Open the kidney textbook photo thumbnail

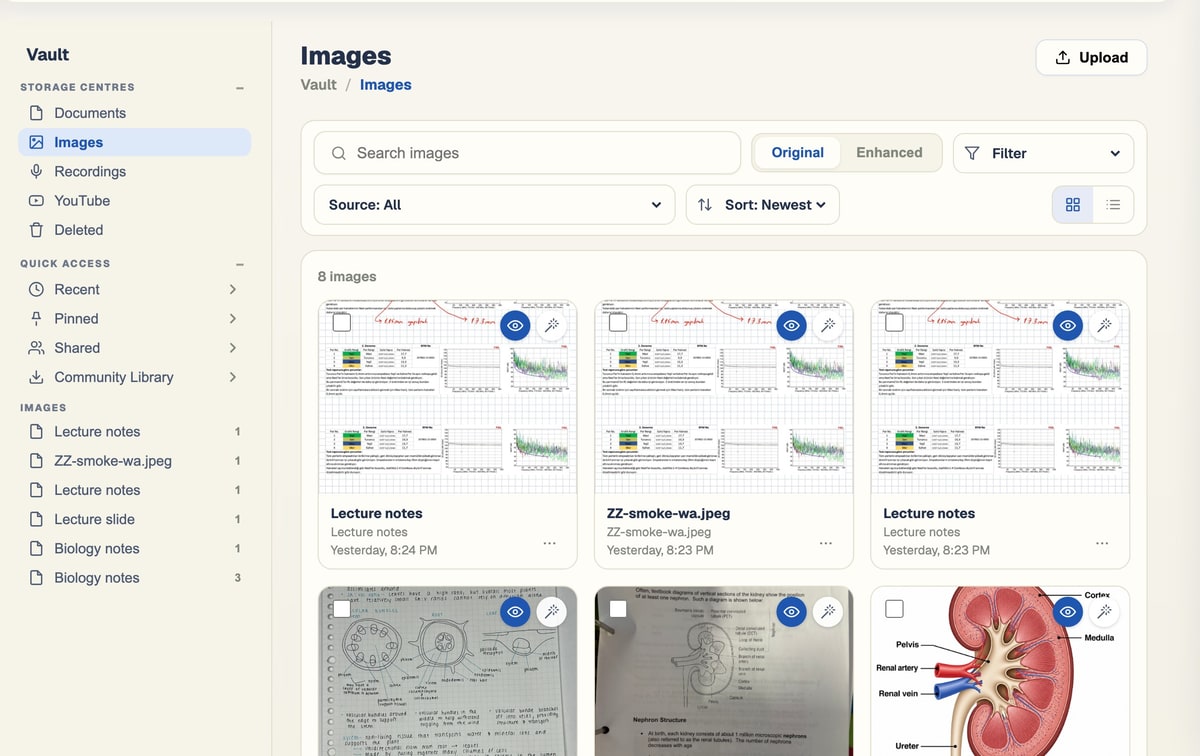[x=724, y=671]
